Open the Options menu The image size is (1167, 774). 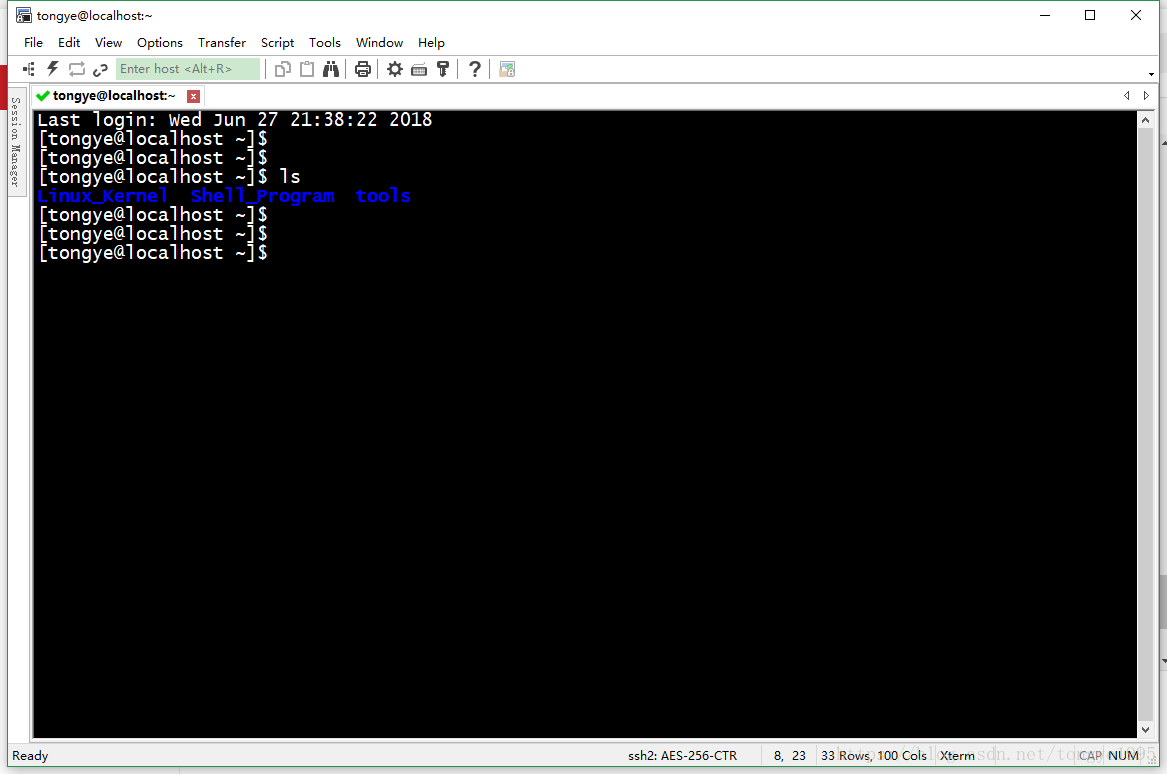click(160, 42)
